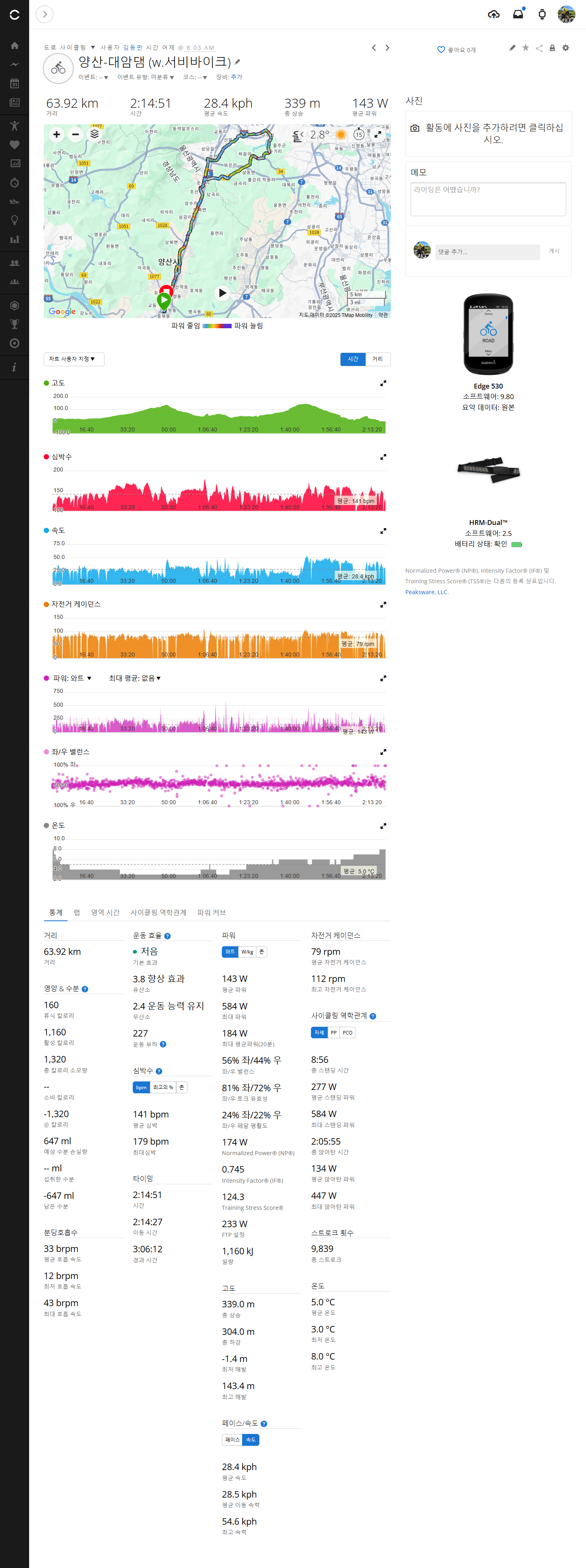
Task: Select 최고의 % in heart rate toggle
Action: click(163, 1087)
